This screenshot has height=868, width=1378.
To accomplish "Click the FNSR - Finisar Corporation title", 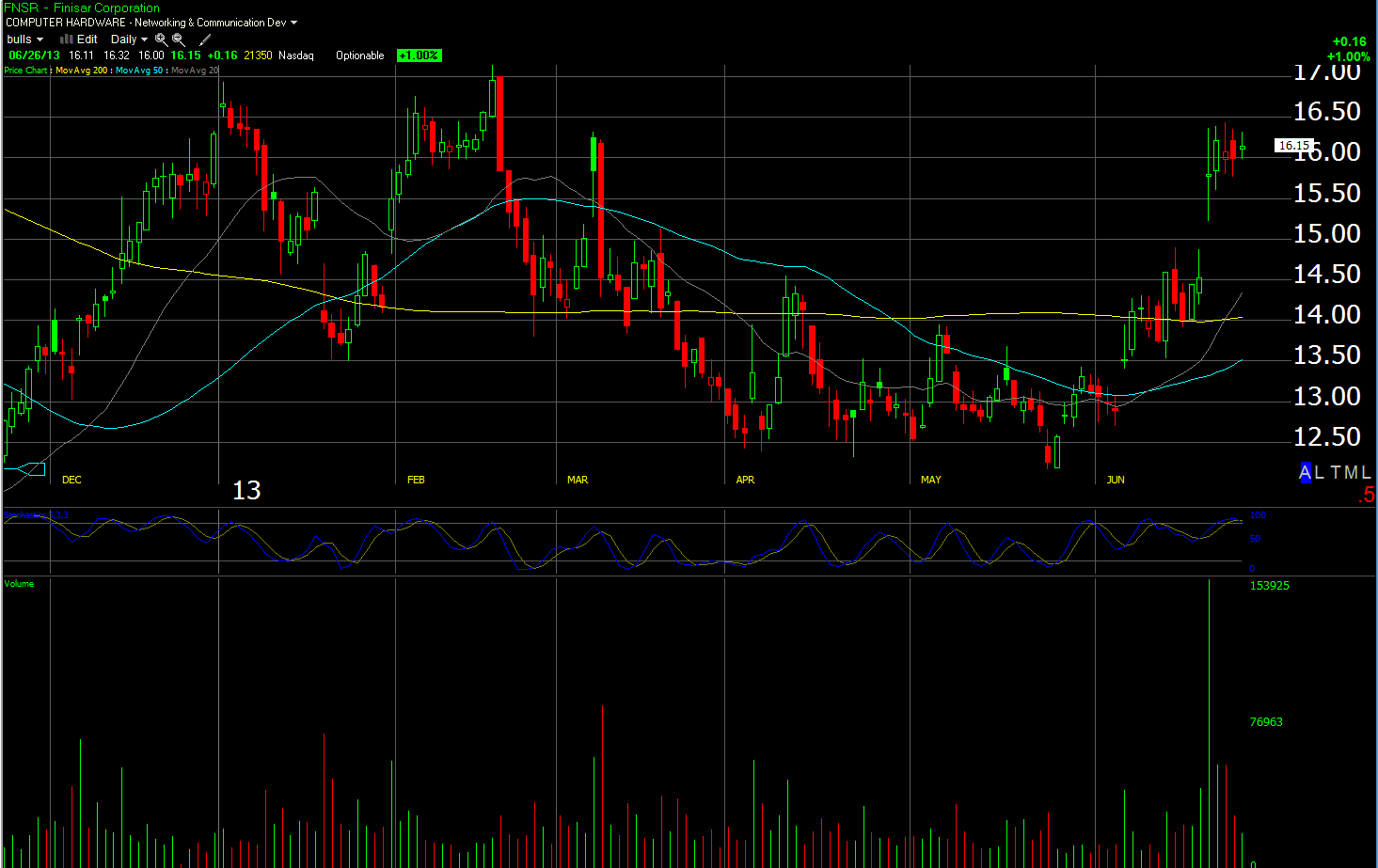I will pyautogui.click(x=82, y=8).
